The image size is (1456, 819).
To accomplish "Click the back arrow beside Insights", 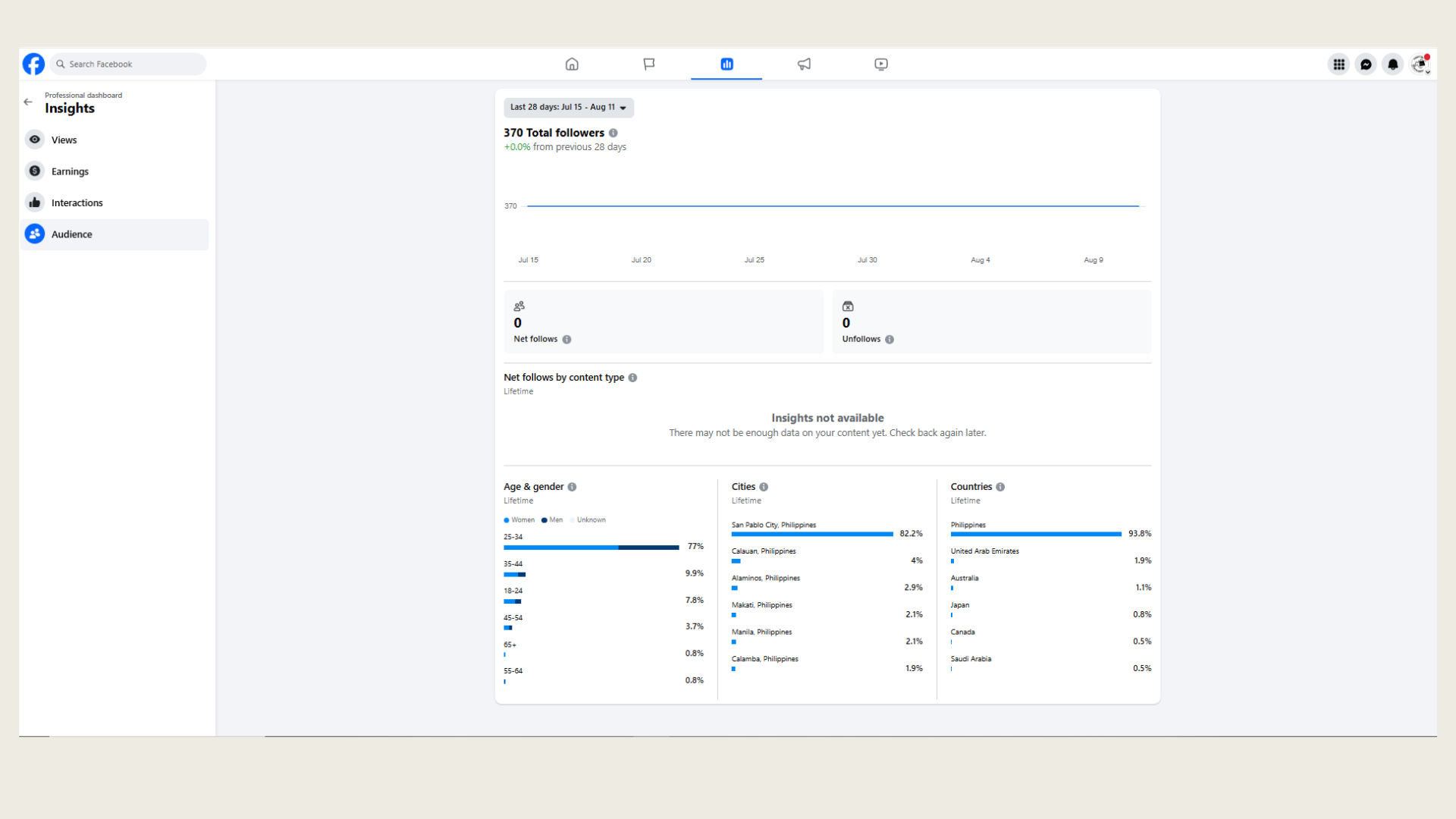I will click(28, 102).
